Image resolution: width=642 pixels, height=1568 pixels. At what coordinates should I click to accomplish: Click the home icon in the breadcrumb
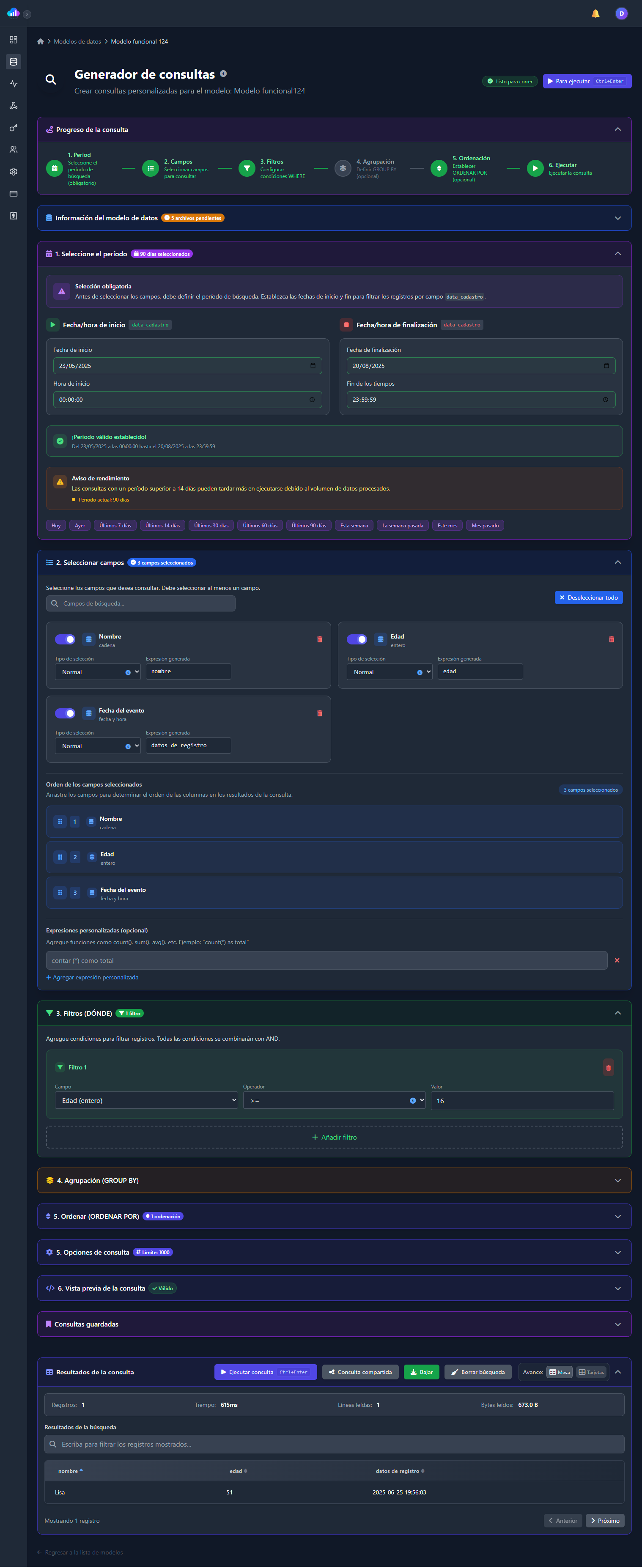pos(41,42)
